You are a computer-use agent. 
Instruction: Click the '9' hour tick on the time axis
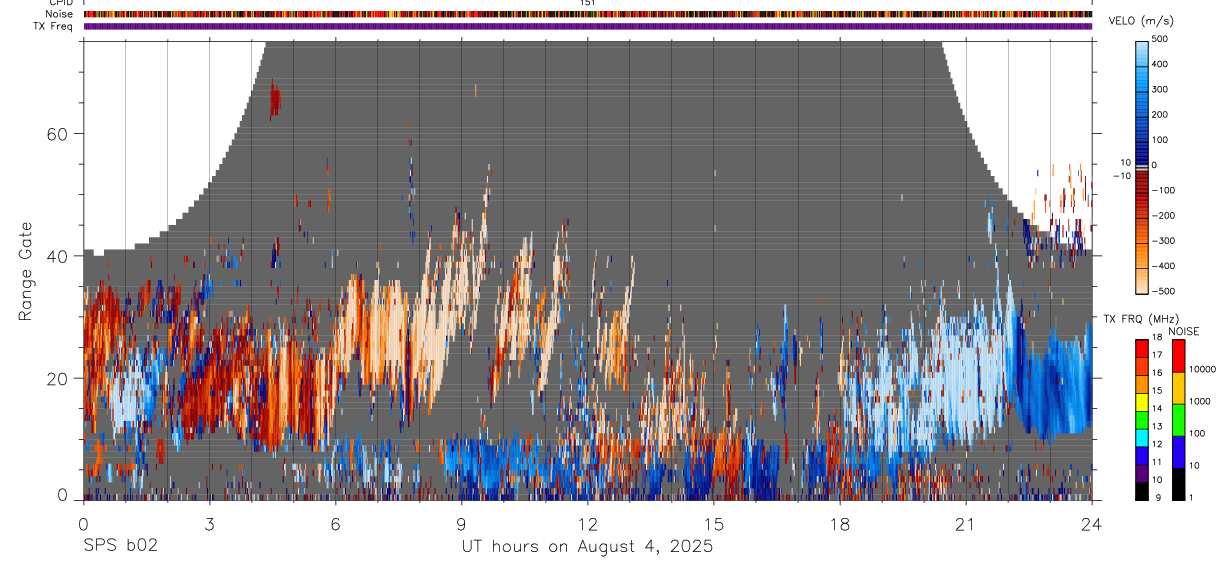[461, 523]
